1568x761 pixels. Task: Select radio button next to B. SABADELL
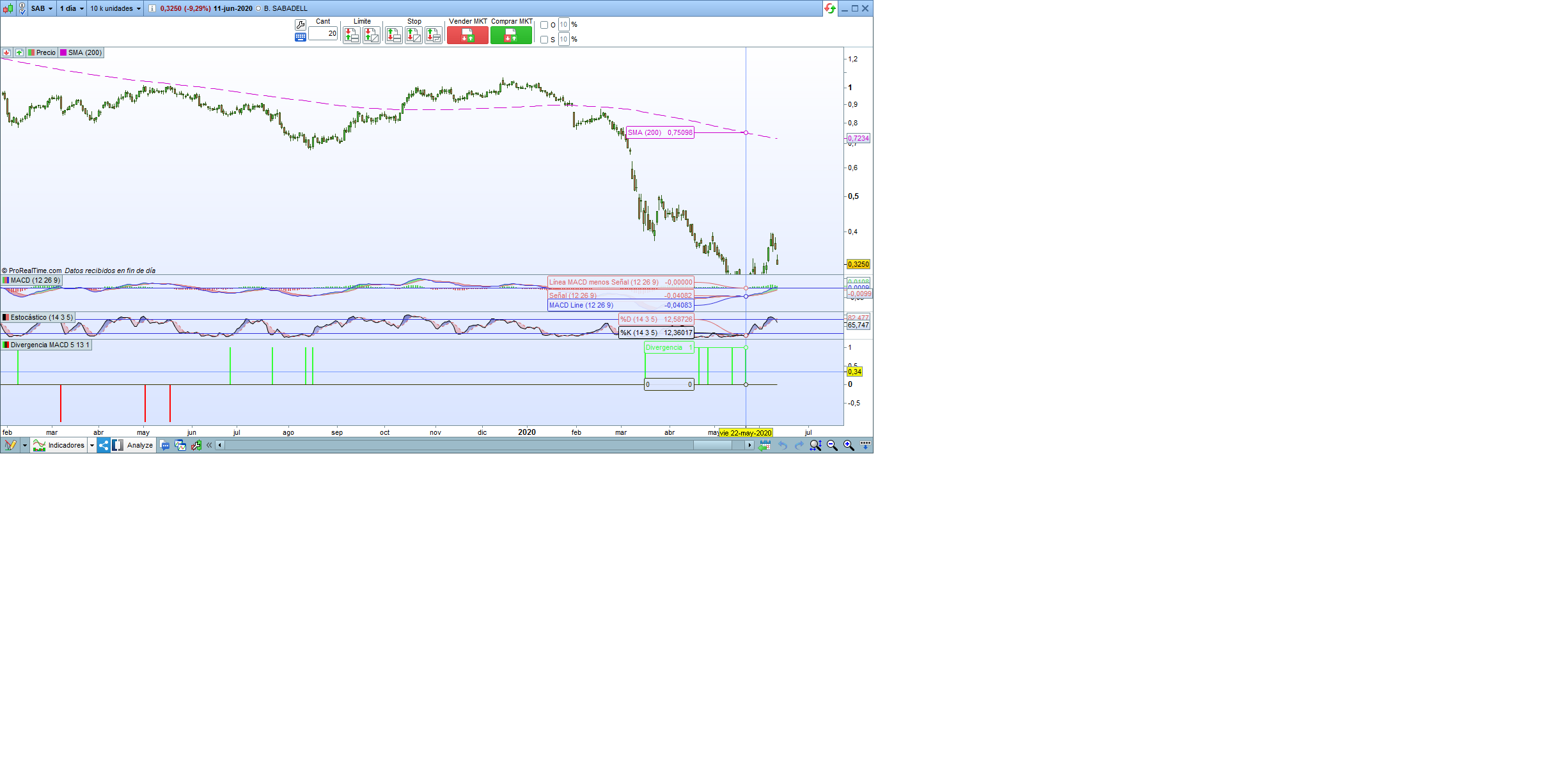tap(258, 8)
